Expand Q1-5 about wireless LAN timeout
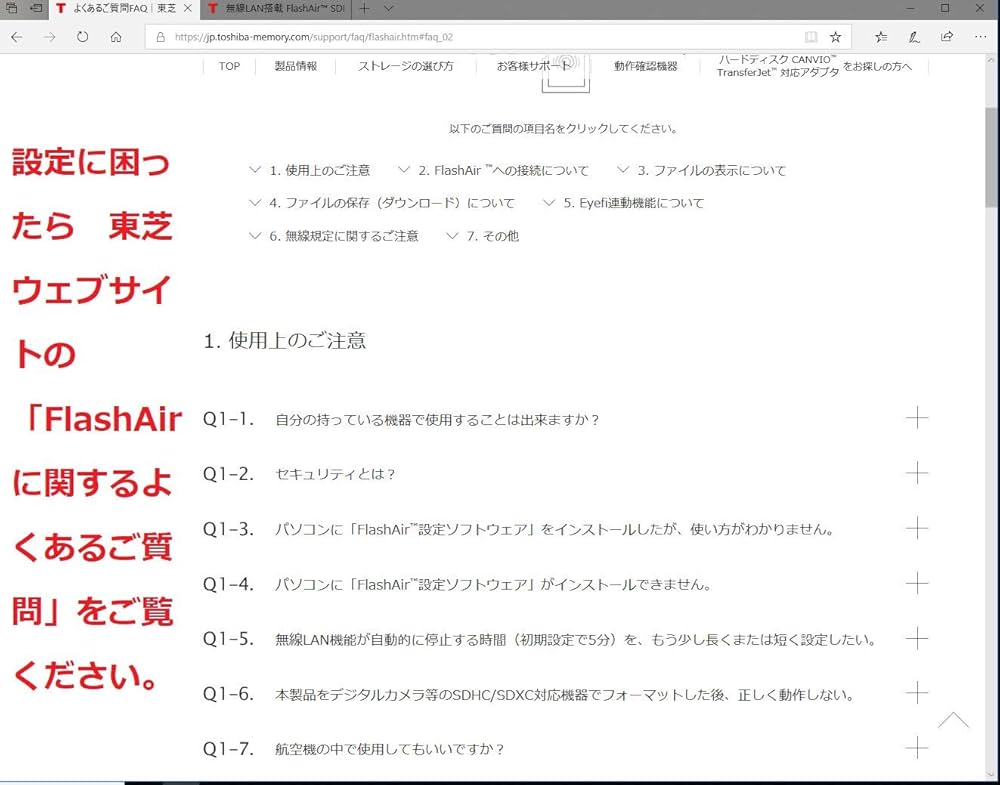This screenshot has width=1000, height=785. pyautogui.click(x=917, y=639)
